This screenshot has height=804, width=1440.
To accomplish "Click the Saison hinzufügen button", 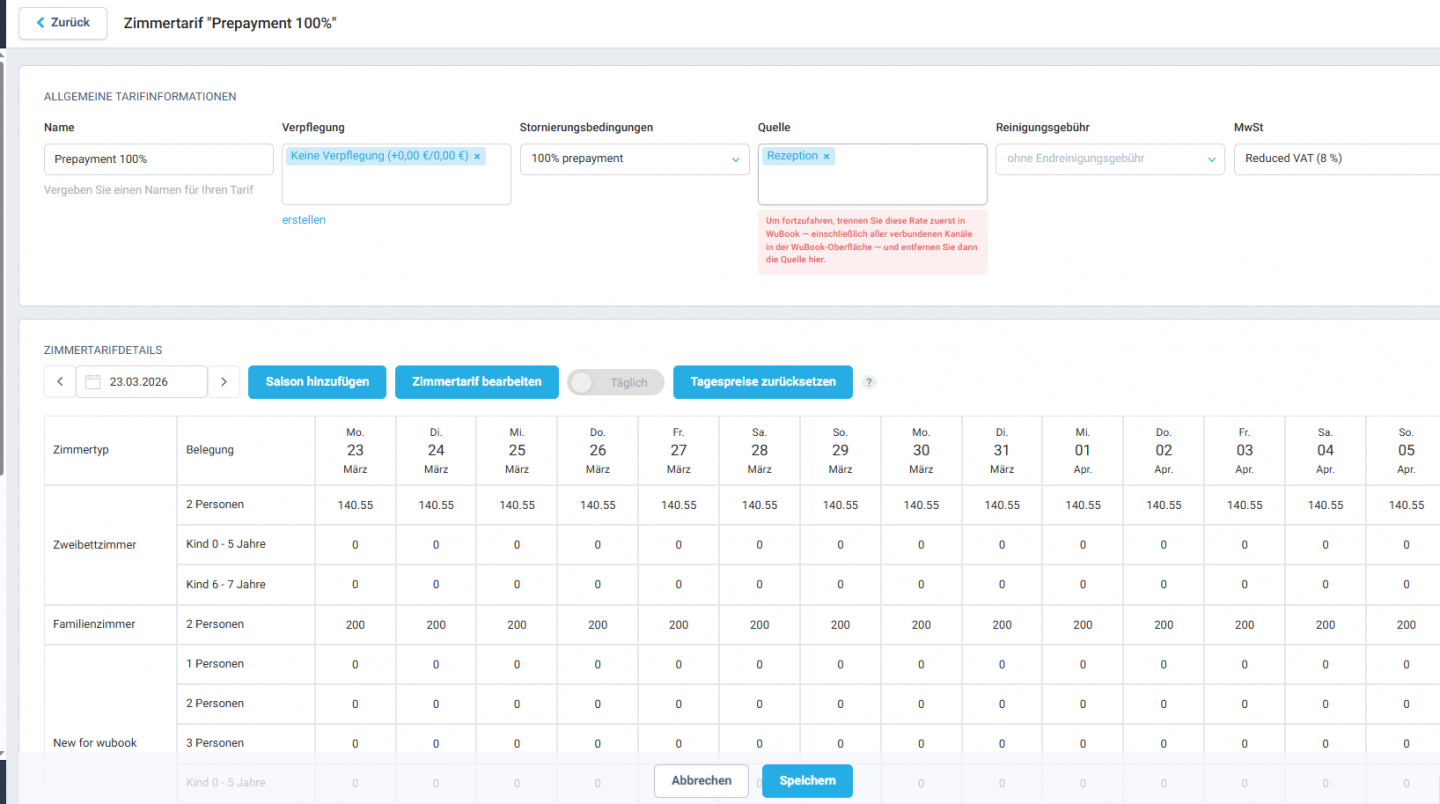I will tap(317, 382).
